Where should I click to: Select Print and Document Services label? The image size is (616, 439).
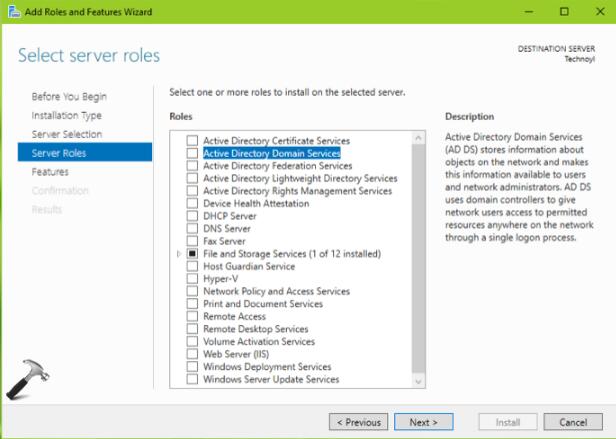click(263, 304)
